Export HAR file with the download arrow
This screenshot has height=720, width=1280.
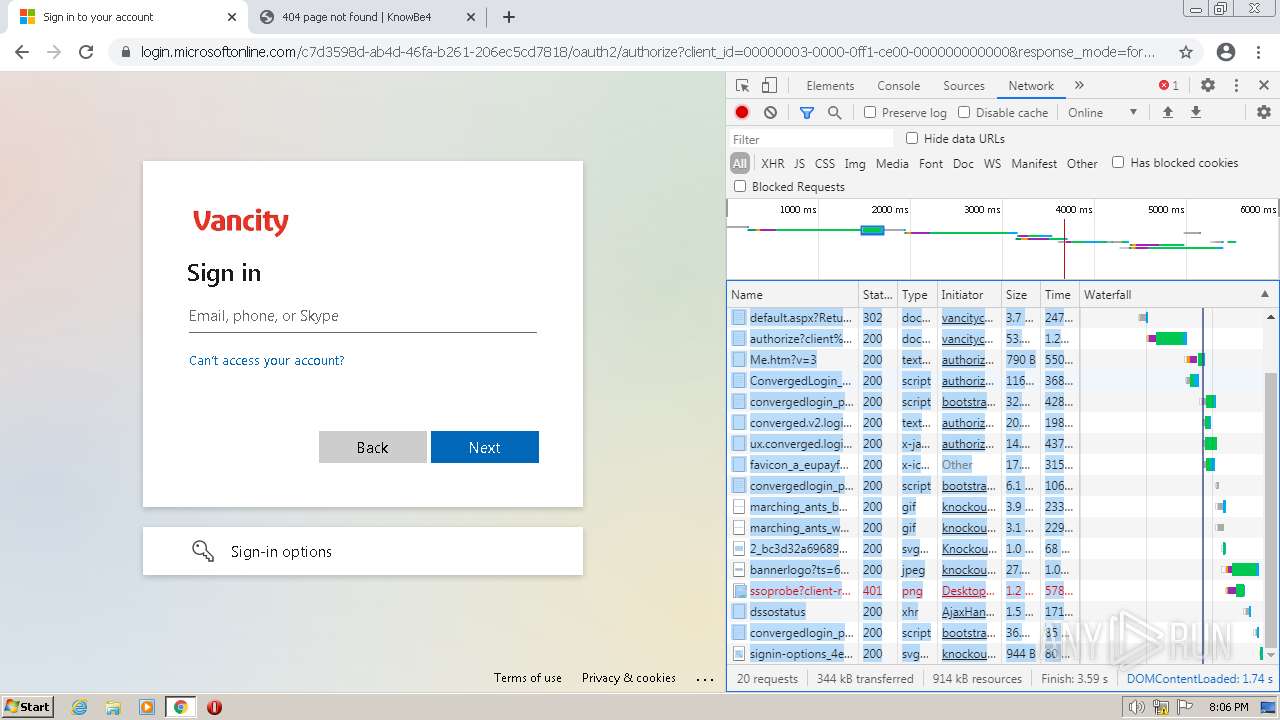tap(1195, 113)
